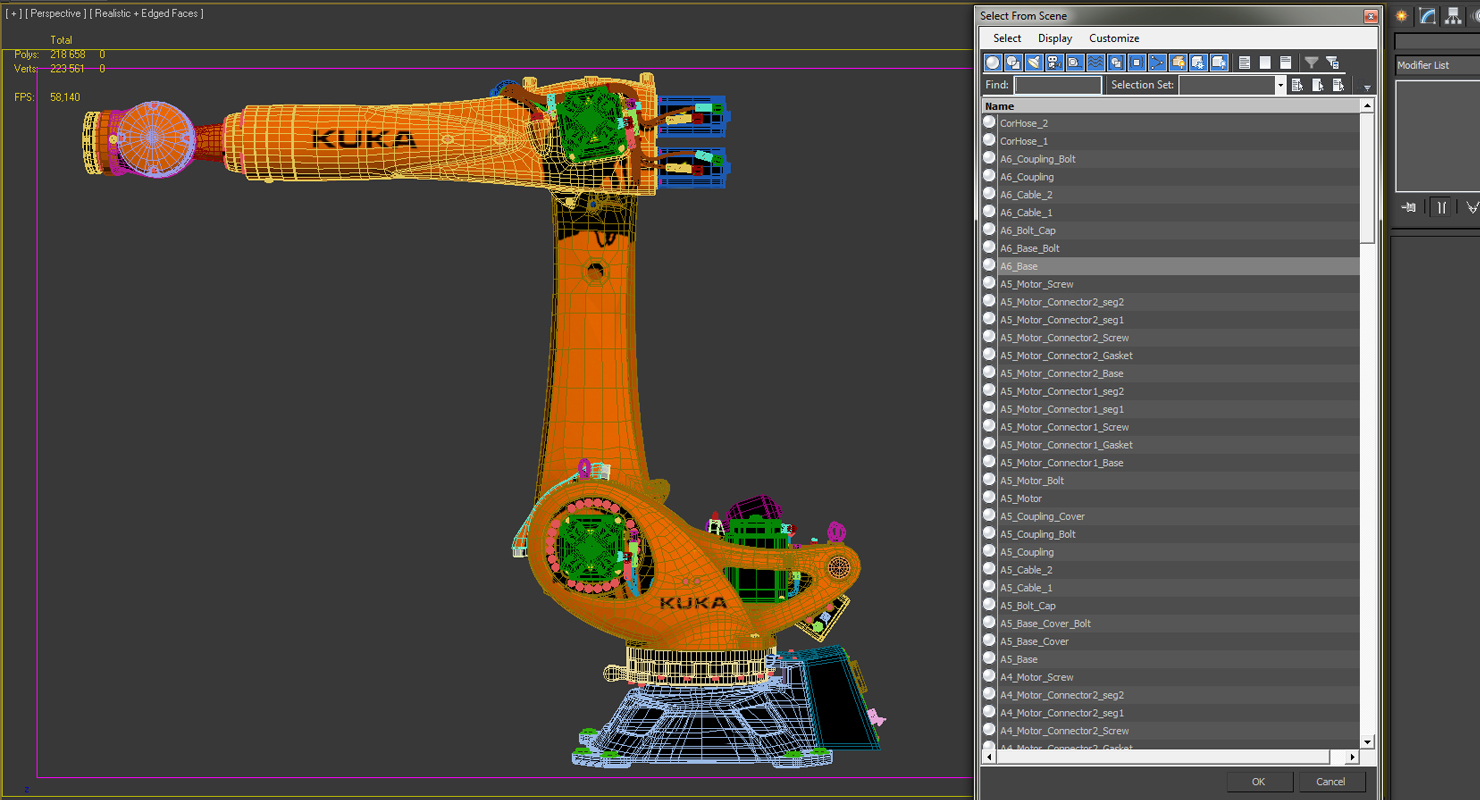Click horizontal scrollbar right arrow
This screenshot has width=1480, height=800.
(x=1353, y=757)
